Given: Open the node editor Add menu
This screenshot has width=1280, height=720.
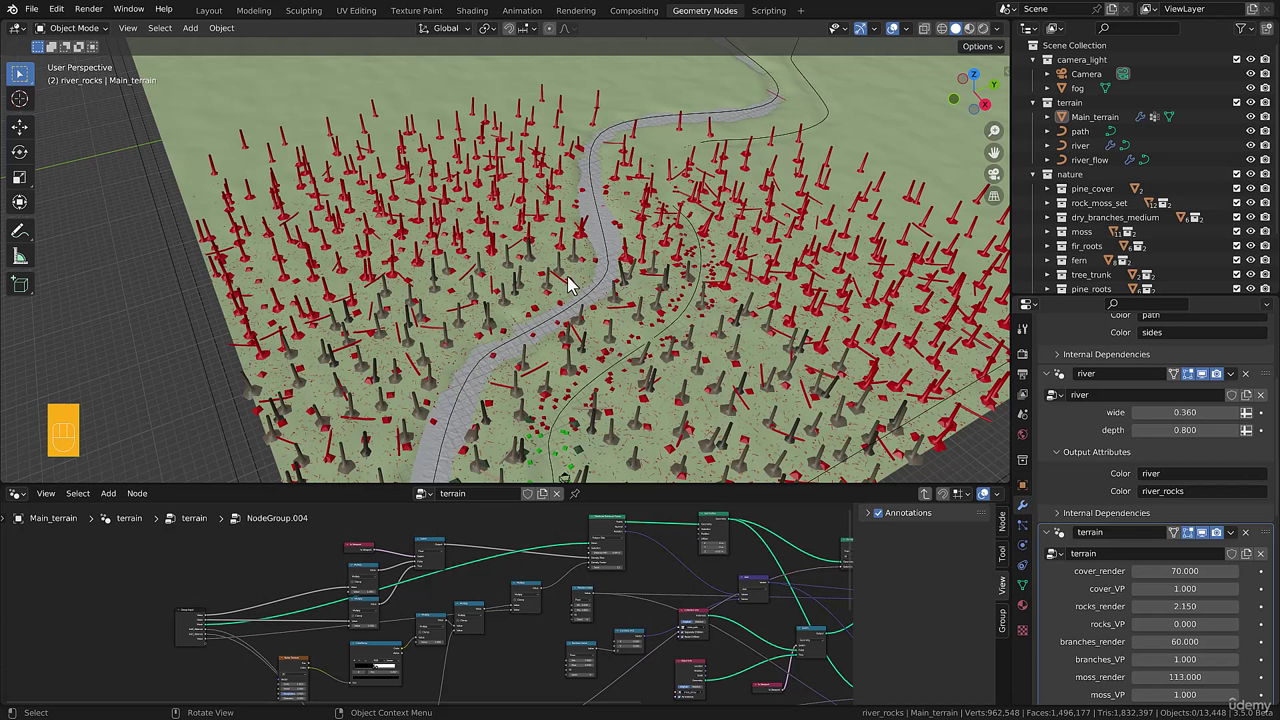Looking at the screenshot, I should 108,493.
